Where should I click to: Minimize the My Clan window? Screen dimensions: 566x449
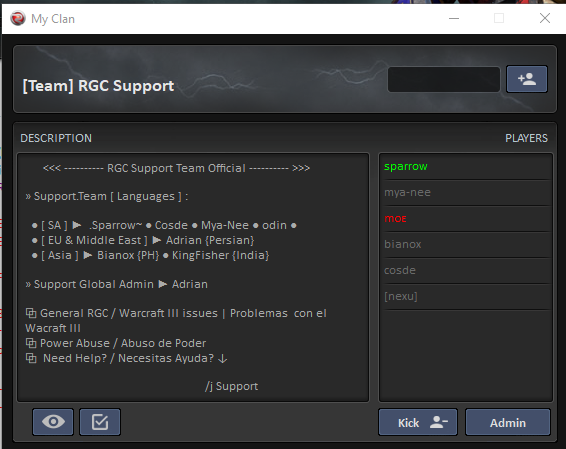tap(454, 18)
